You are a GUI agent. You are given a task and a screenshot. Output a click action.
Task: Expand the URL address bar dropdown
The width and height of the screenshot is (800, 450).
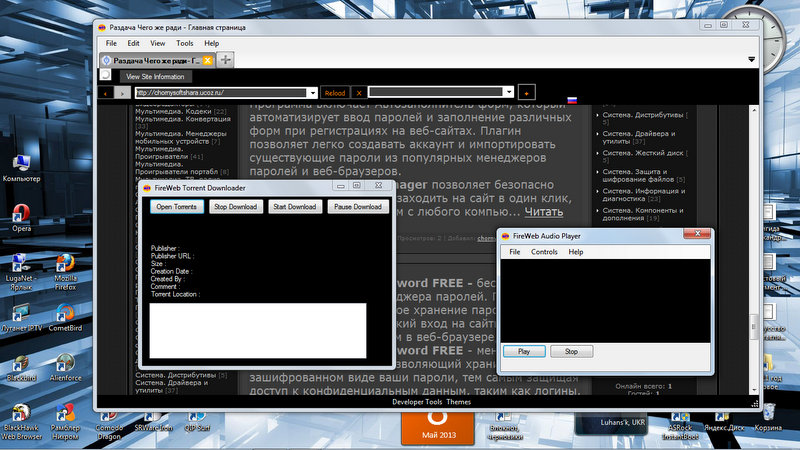click(x=312, y=92)
